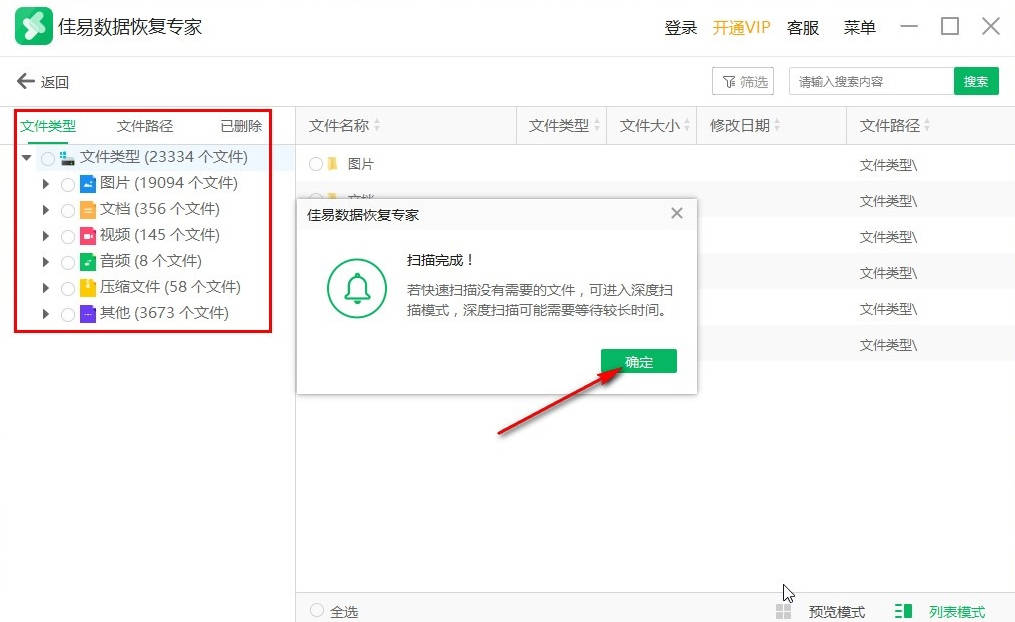Click the 文件类型\ path cell of 图片 row
Screen dimensions: 1015x622
click(x=888, y=165)
